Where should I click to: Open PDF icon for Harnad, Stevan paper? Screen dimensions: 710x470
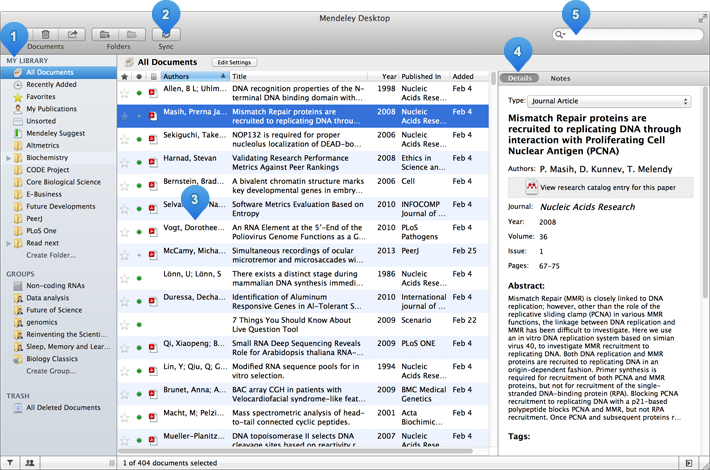coord(153,162)
